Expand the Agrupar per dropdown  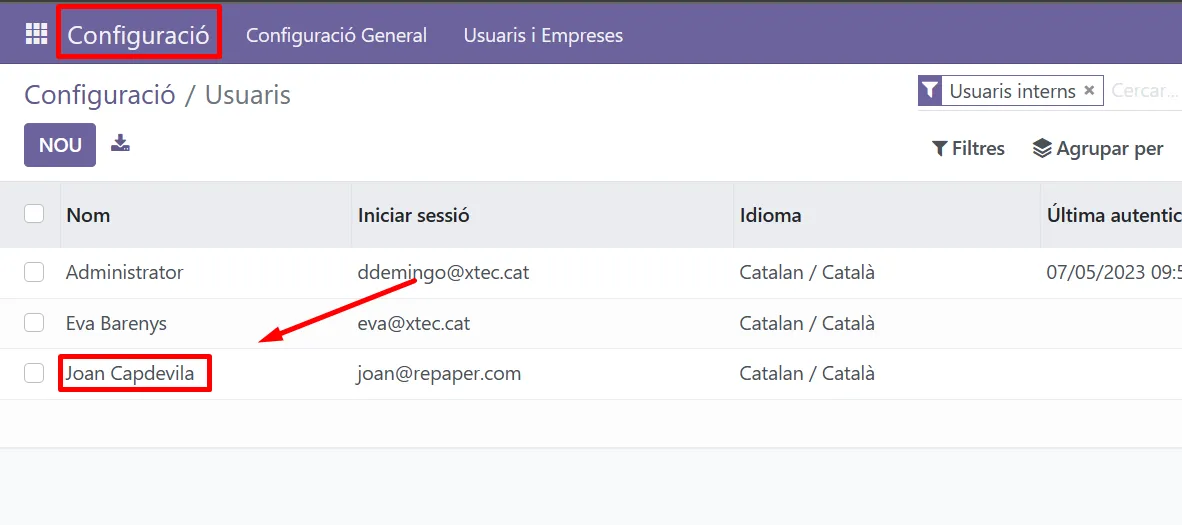pyautogui.click(x=1098, y=148)
